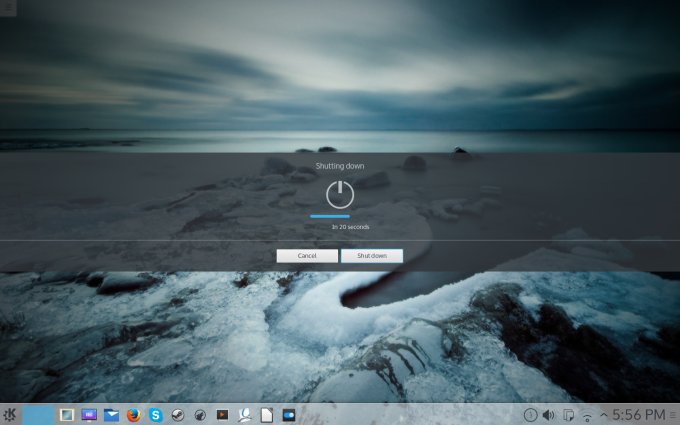Open the blank document LibreOffice icon
Viewport: 680px width, 425px height.
coord(267,415)
